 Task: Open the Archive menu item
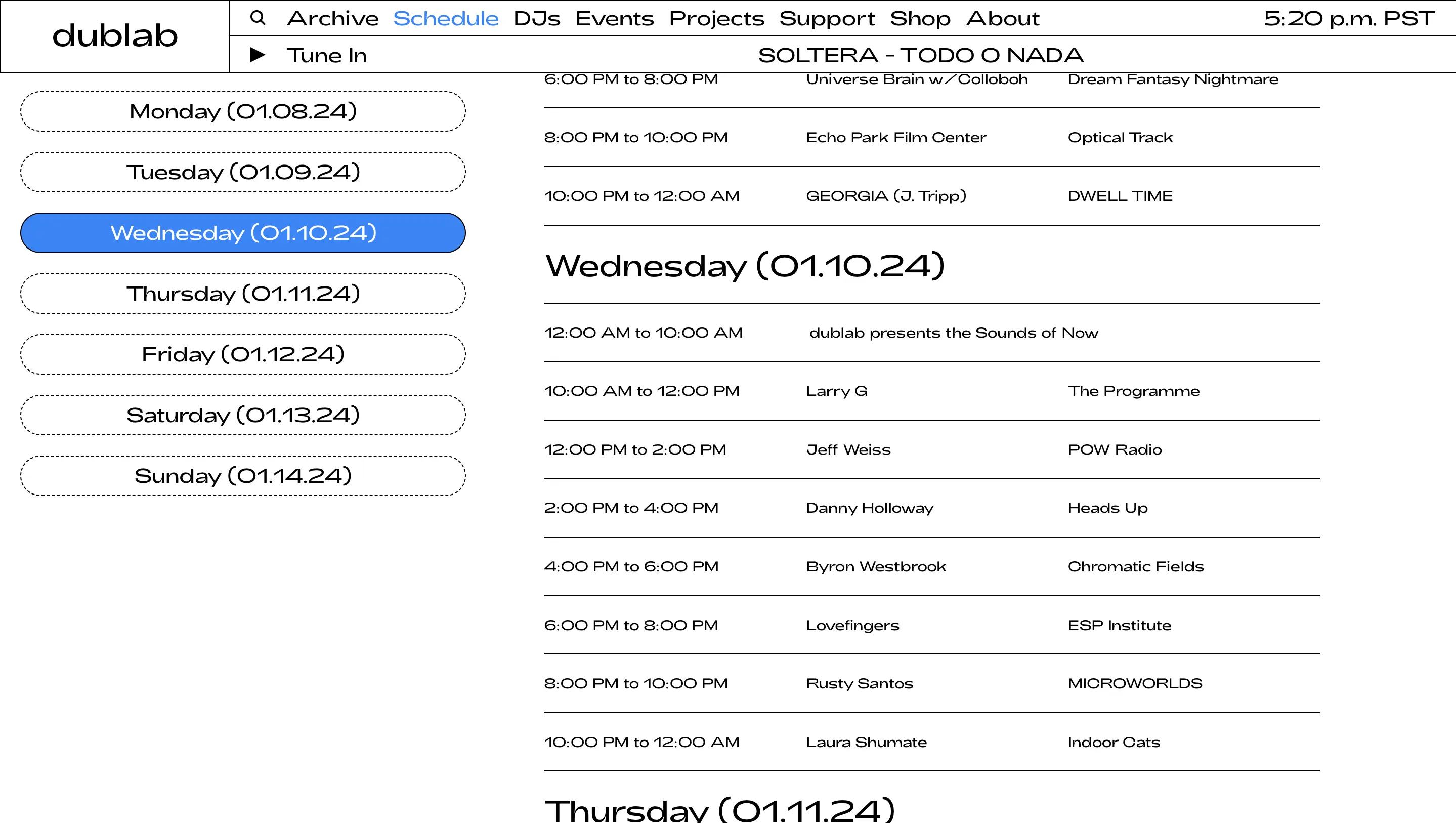coord(333,19)
